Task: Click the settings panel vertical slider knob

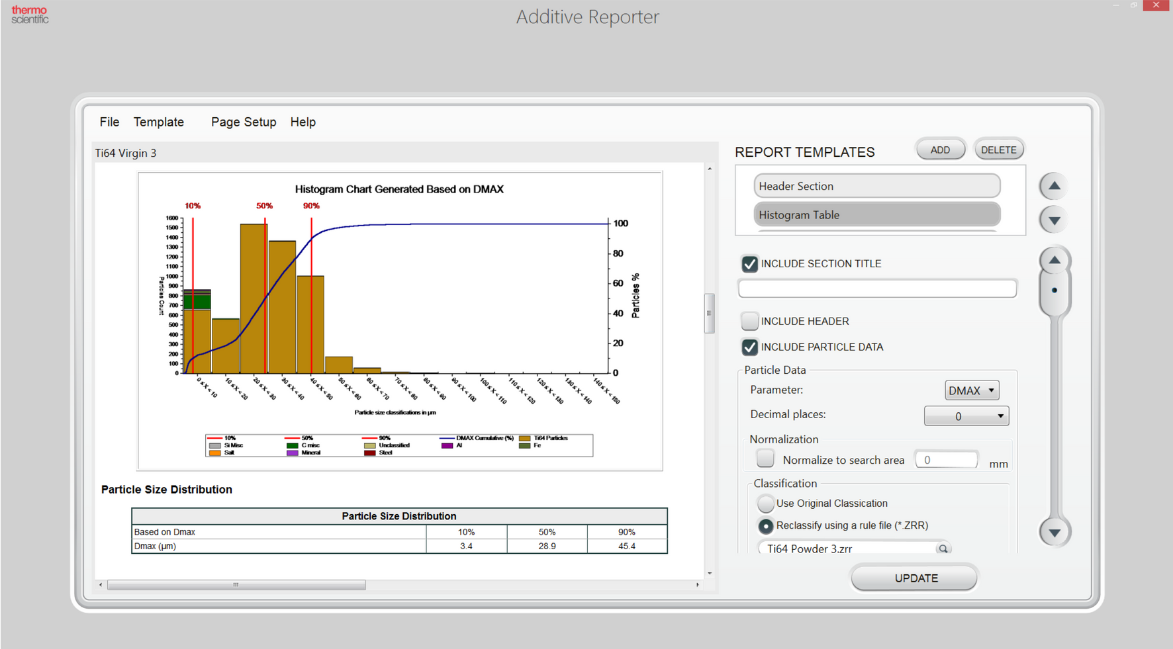Action: pos(1054,290)
